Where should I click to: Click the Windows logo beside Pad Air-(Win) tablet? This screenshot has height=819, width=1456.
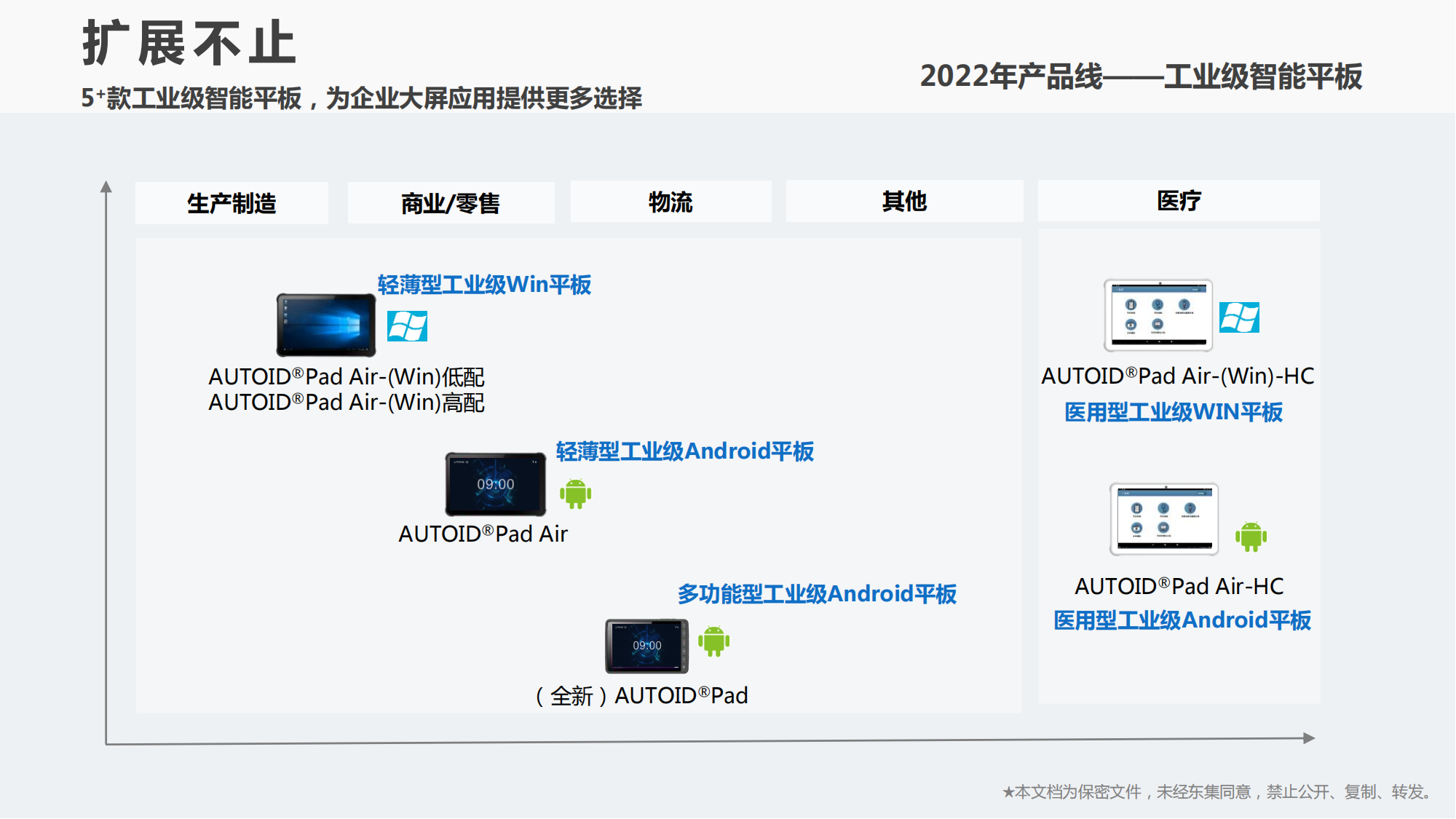click(x=407, y=326)
